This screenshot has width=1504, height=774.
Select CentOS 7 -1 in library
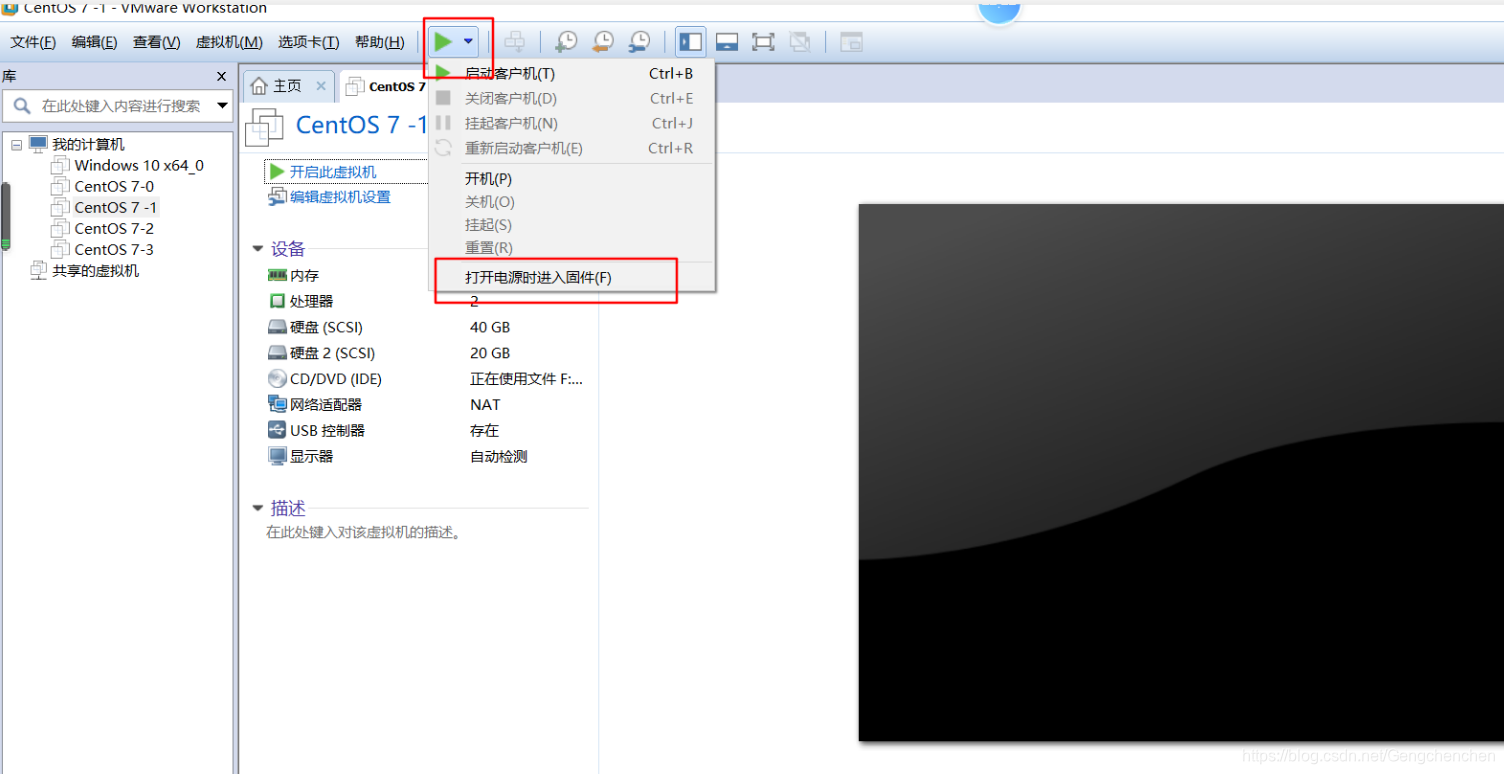(115, 207)
